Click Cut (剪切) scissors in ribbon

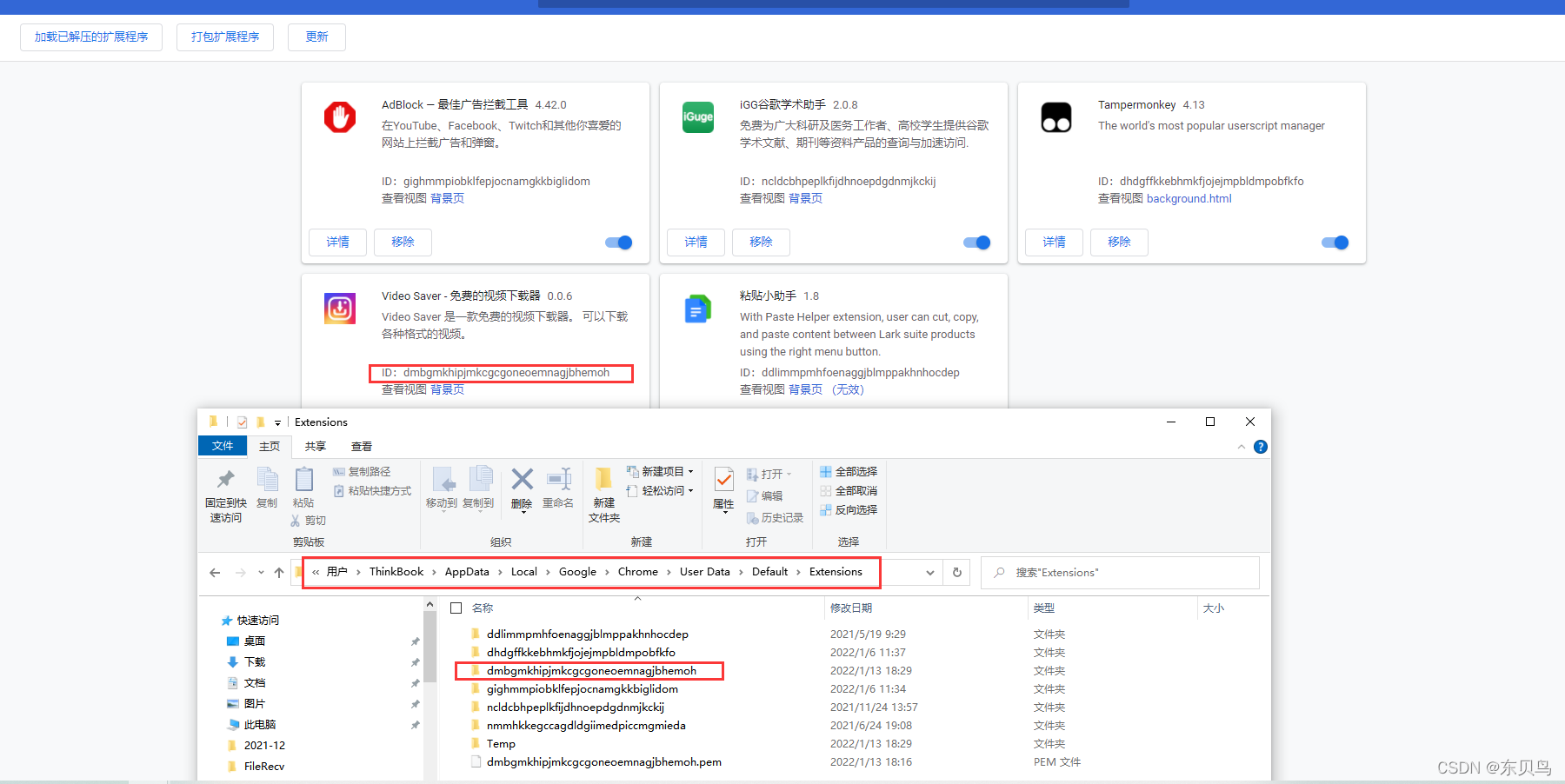click(x=309, y=520)
